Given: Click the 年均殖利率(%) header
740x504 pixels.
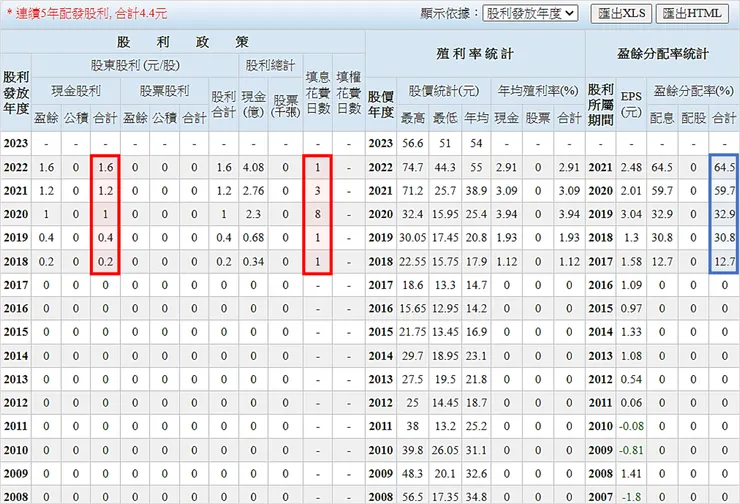Looking at the screenshot, I should pyautogui.click(x=538, y=91).
